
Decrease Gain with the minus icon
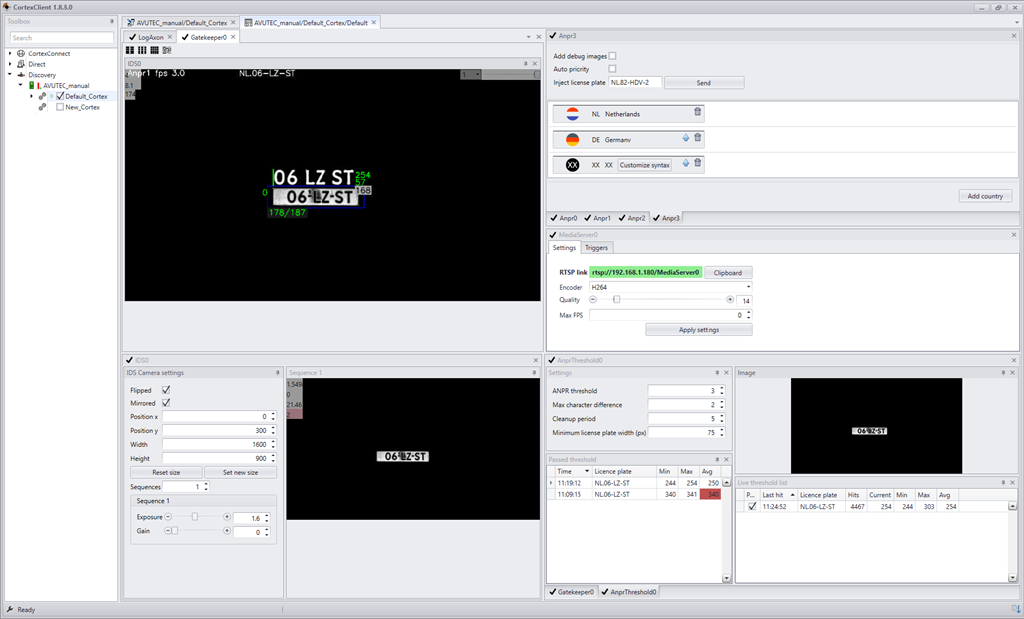(x=167, y=531)
